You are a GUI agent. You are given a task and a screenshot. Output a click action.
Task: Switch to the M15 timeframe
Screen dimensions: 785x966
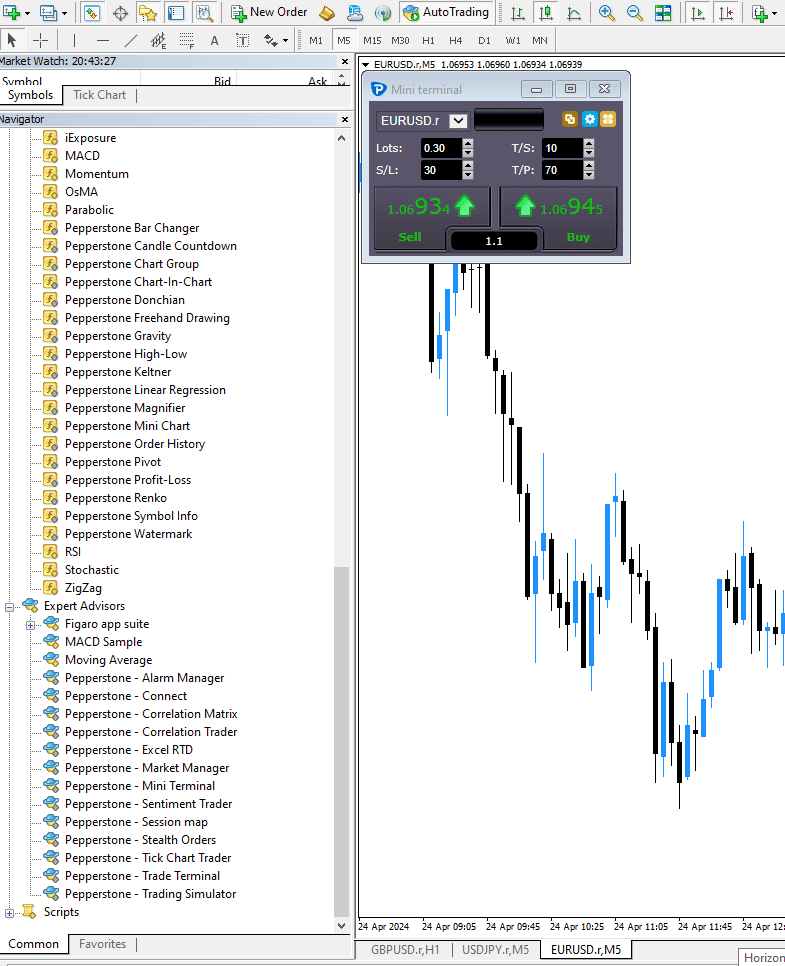372,41
